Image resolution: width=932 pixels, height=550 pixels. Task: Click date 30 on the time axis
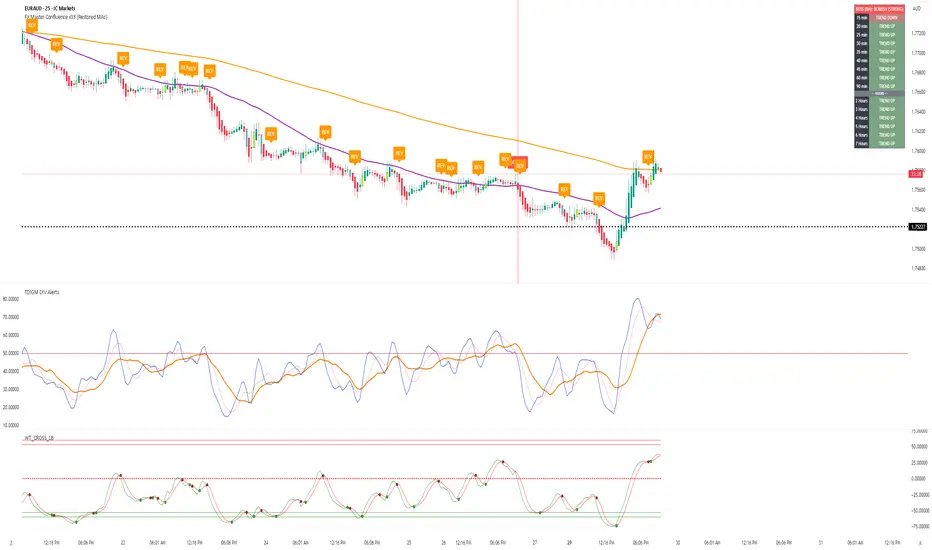click(x=678, y=542)
